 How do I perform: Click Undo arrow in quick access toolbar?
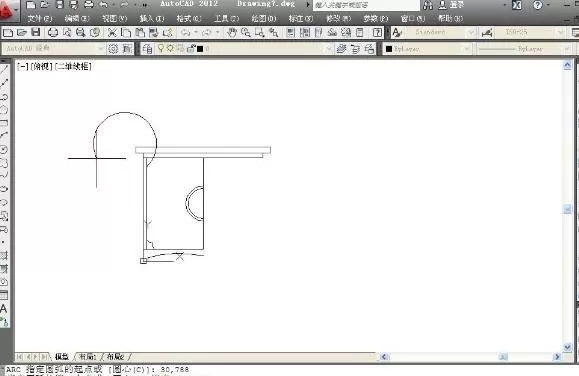click(x=104, y=5)
